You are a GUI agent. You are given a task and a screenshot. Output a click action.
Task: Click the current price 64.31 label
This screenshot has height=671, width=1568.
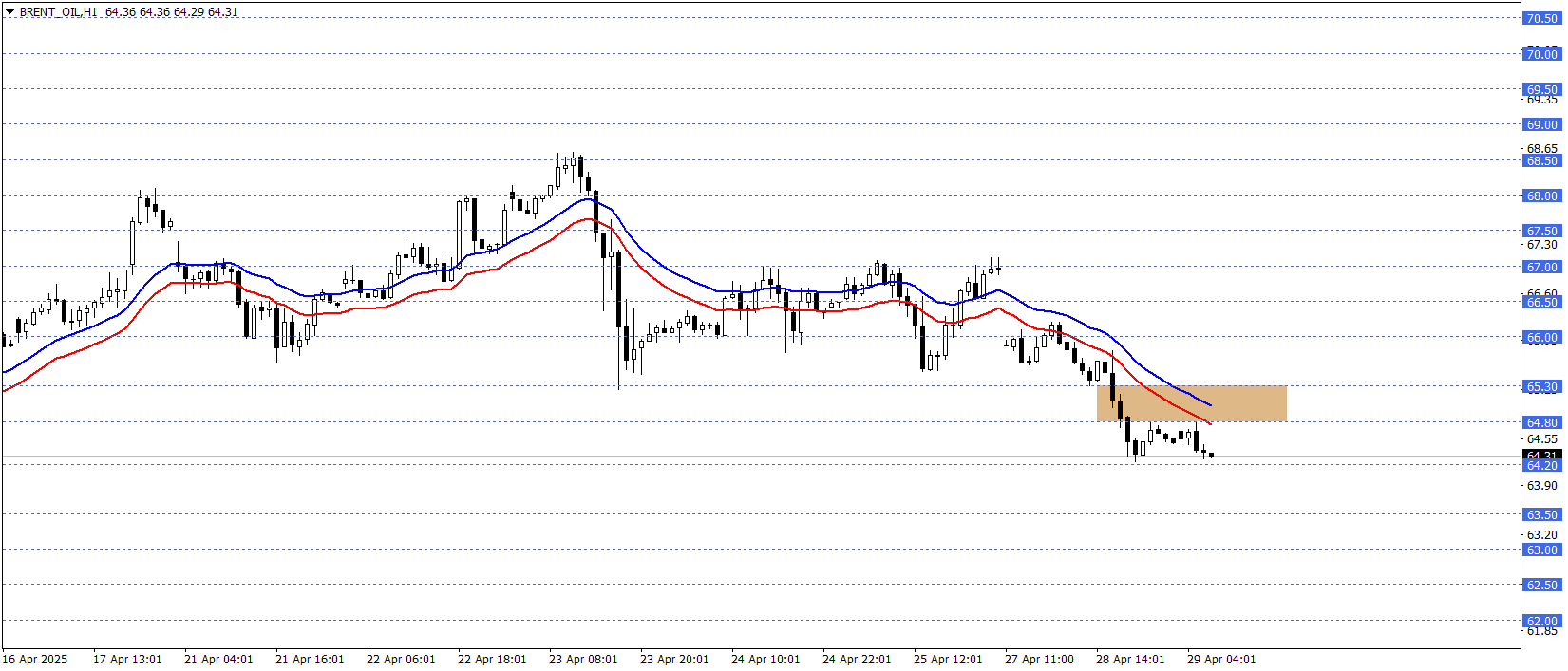pyautogui.click(x=1542, y=456)
